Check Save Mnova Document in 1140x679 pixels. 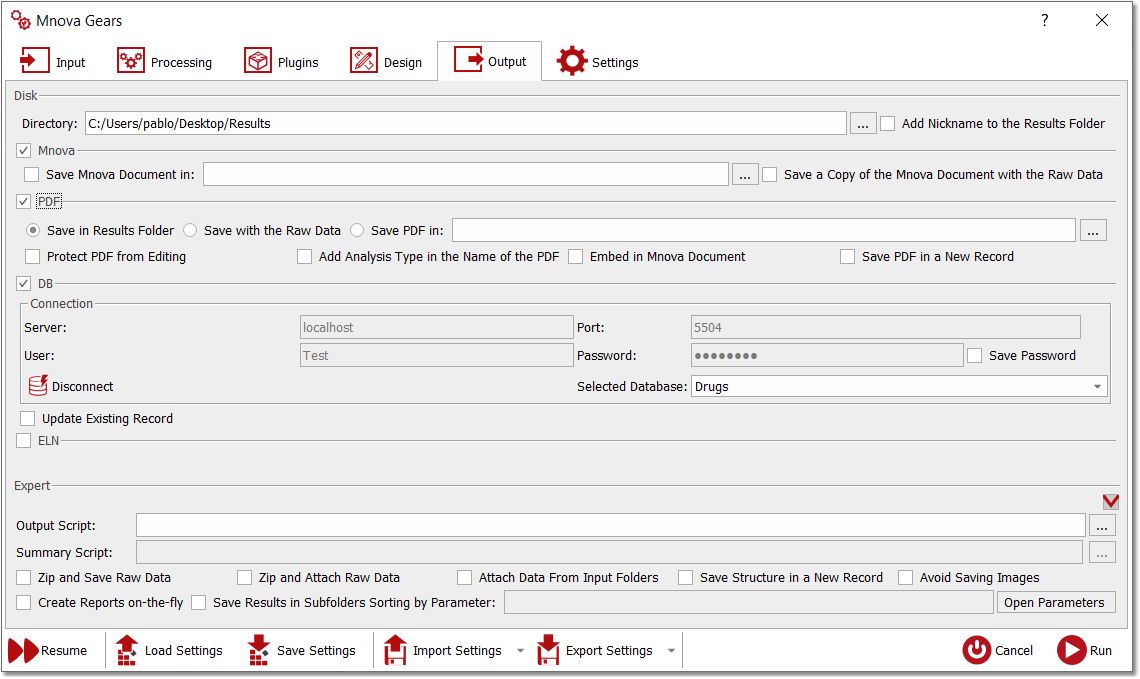pyautogui.click(x=31, y=174)
